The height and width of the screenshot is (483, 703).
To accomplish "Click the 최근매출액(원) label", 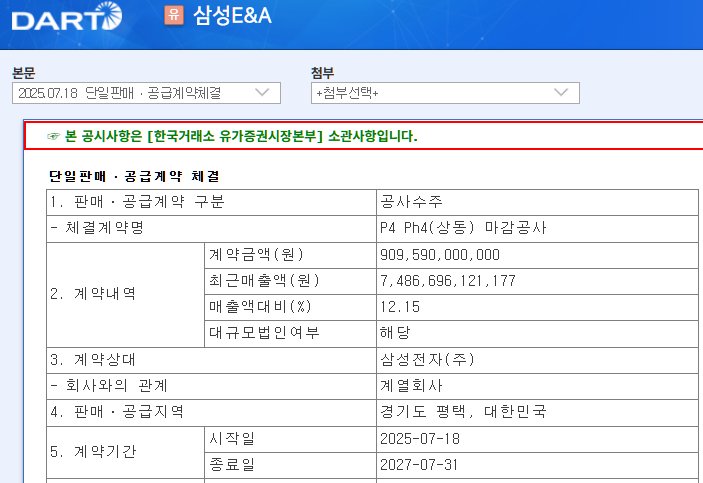I will [264, 281].
